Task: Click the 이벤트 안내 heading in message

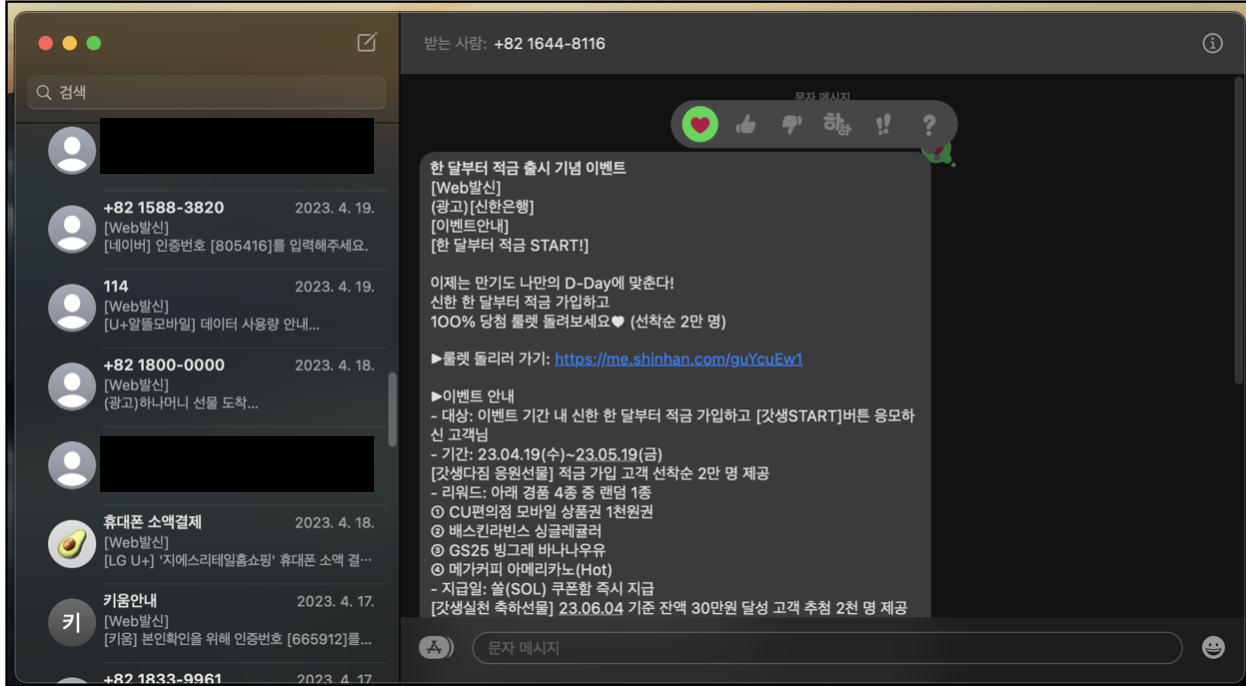Action: 472,397
